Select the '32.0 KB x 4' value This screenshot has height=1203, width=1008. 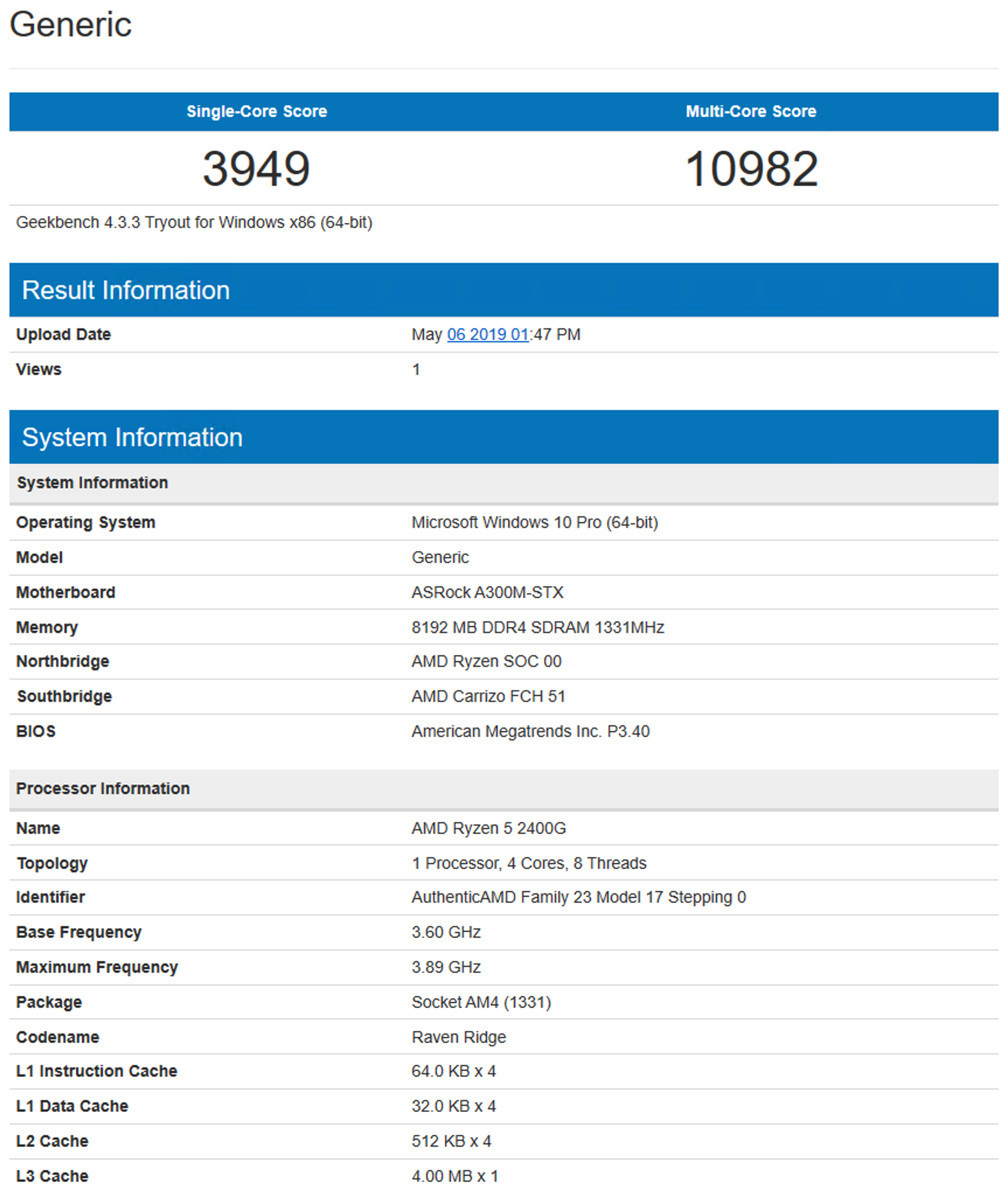[454, 1107]
